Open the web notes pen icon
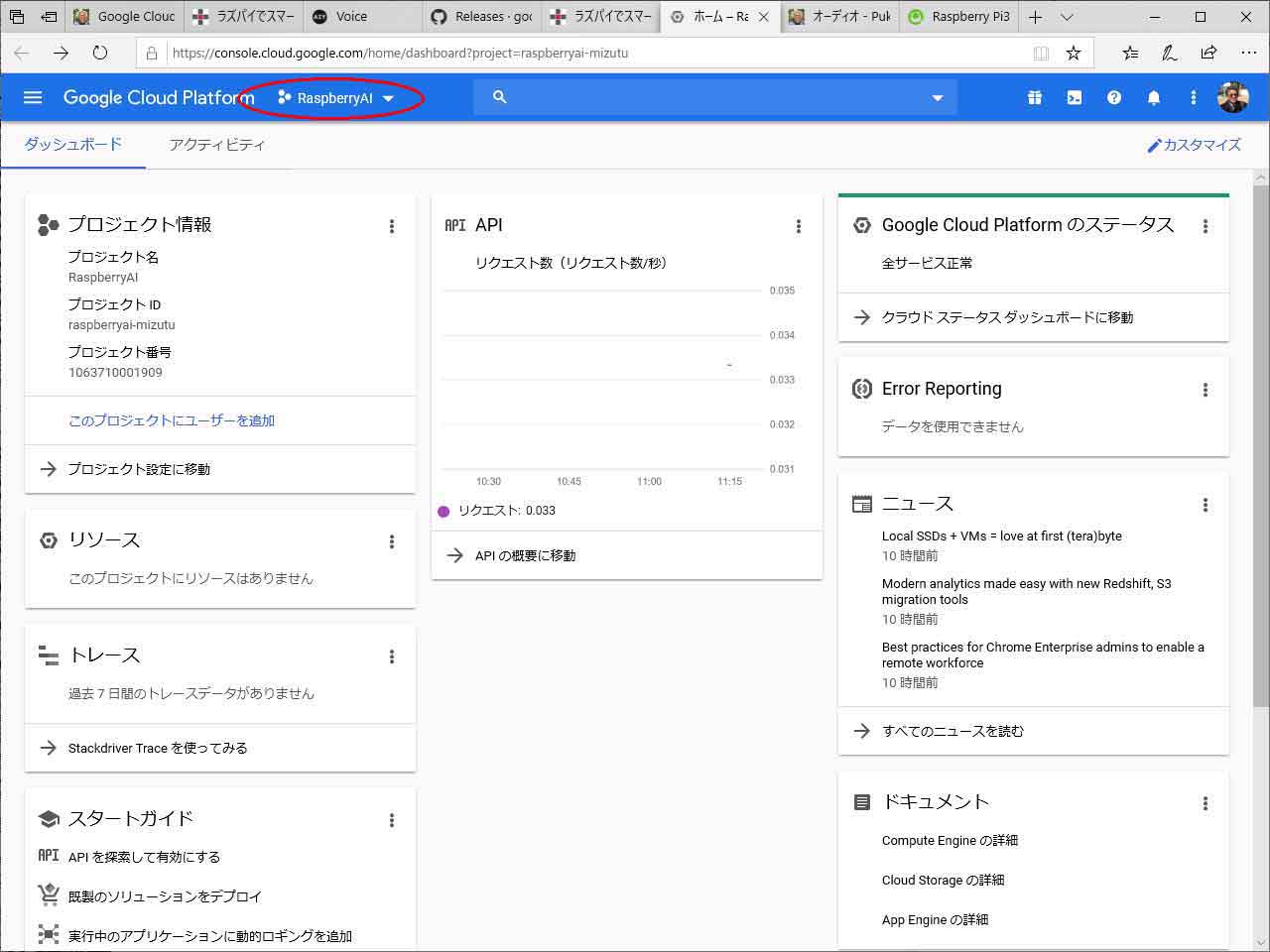 coord(1170,53)
